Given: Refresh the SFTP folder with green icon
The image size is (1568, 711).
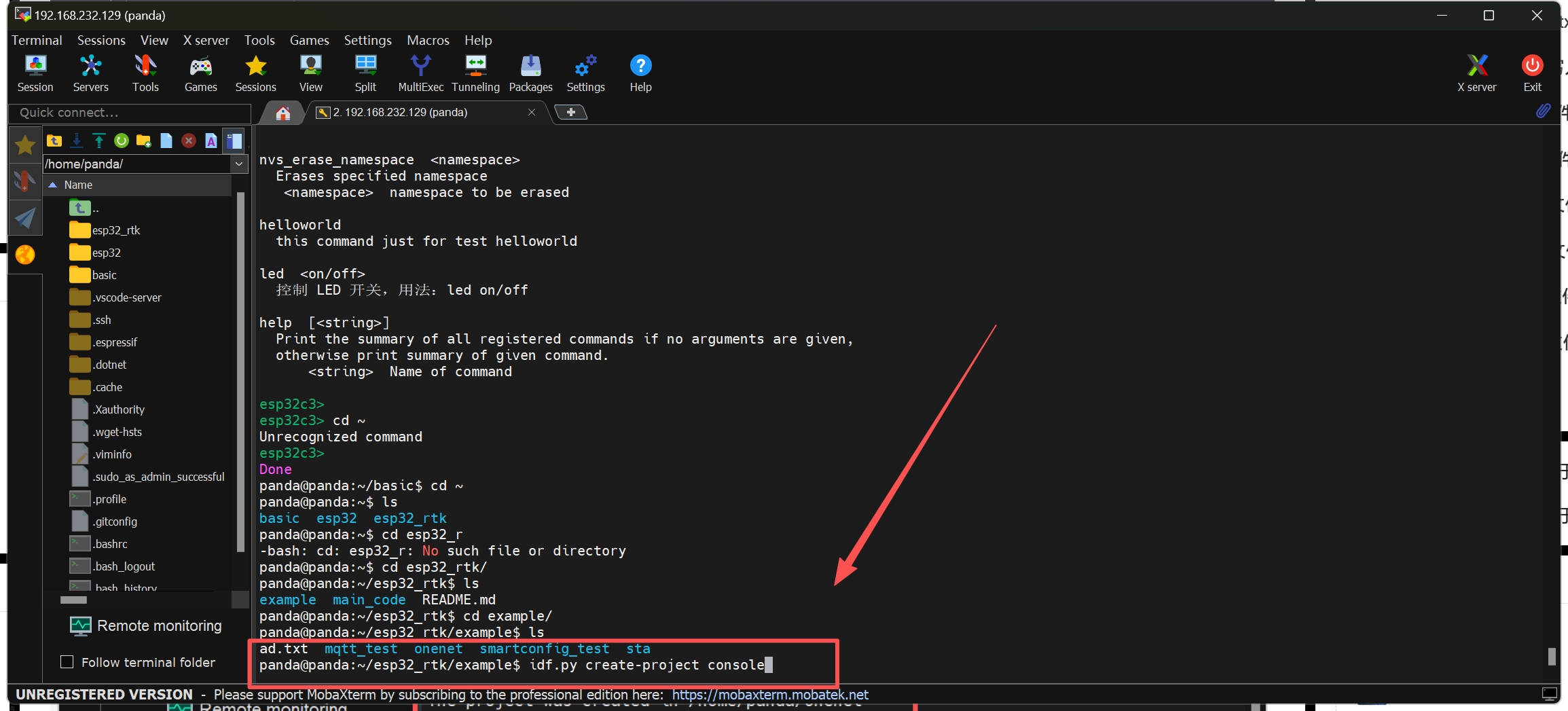Looking at the screenshot, I should click(122, 141).
